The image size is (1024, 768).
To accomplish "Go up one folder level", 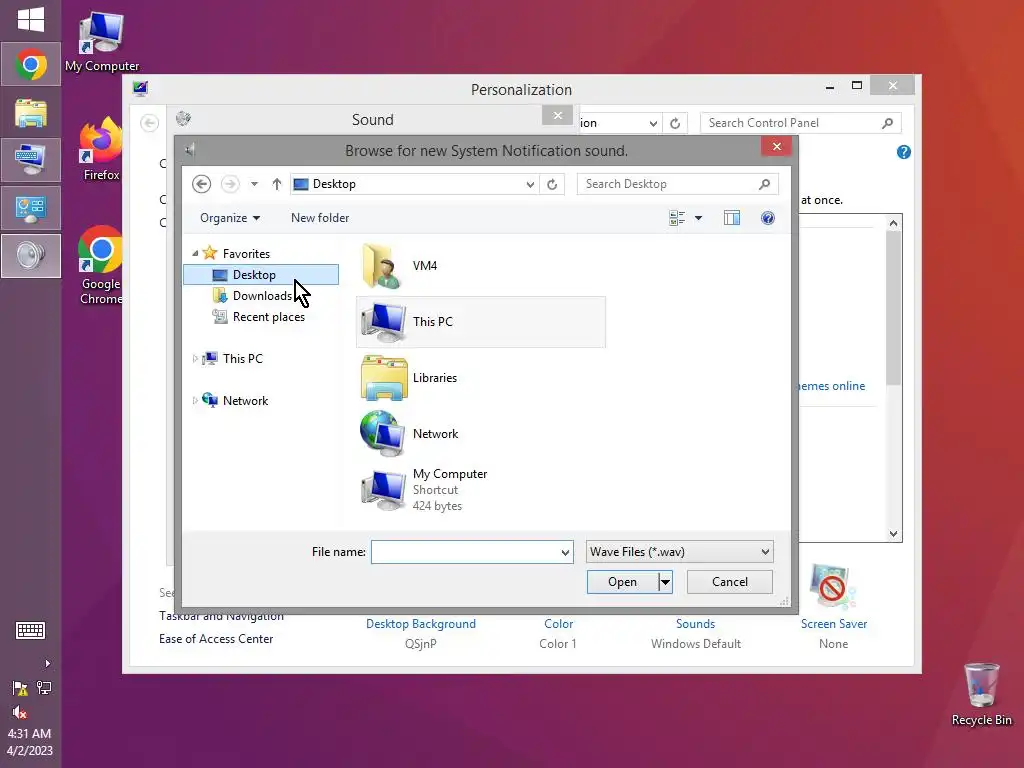I will click(276, 184).
